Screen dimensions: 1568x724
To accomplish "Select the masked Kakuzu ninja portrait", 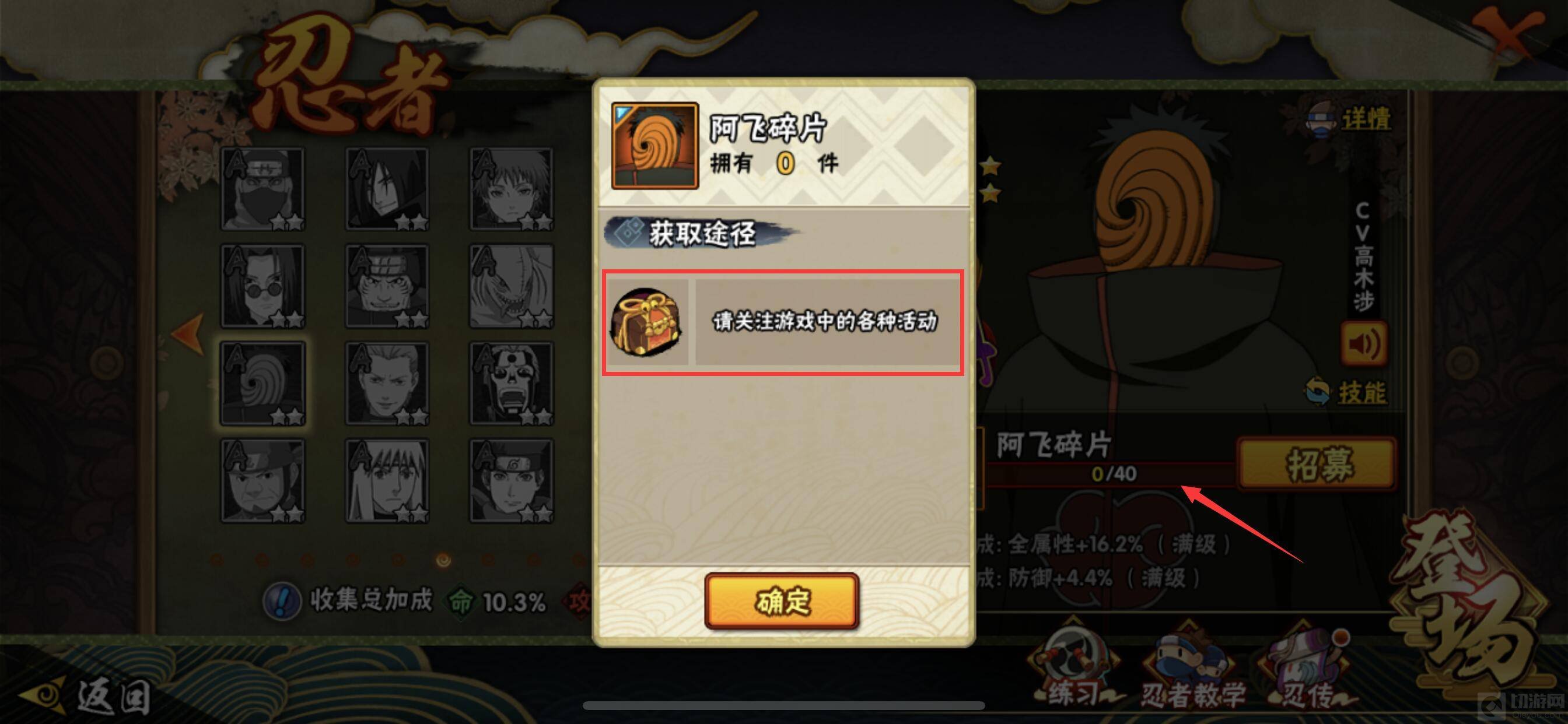I will tap(263, 189).
